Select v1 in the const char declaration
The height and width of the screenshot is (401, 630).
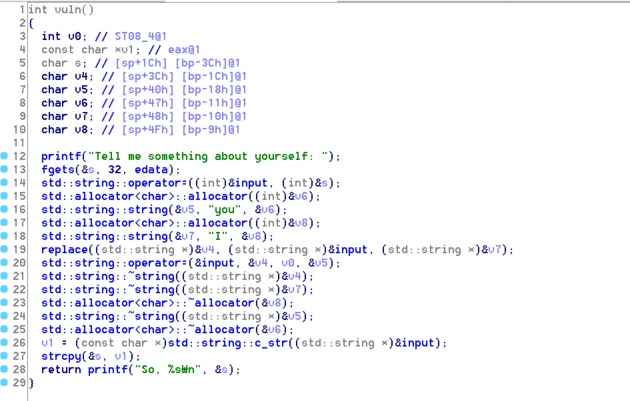pyautogui.click(x=127, y=49)
